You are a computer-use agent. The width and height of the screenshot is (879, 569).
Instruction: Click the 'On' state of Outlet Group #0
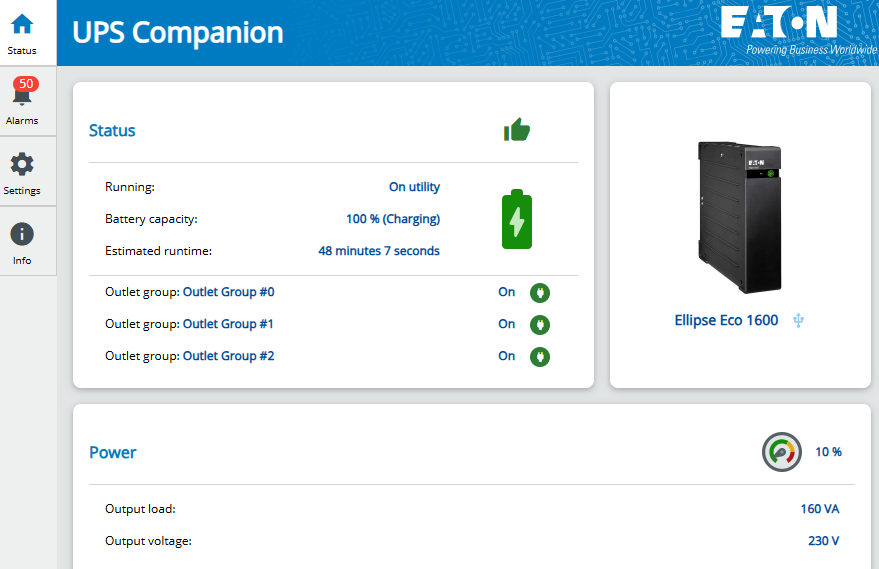click(x=507, y=292)
